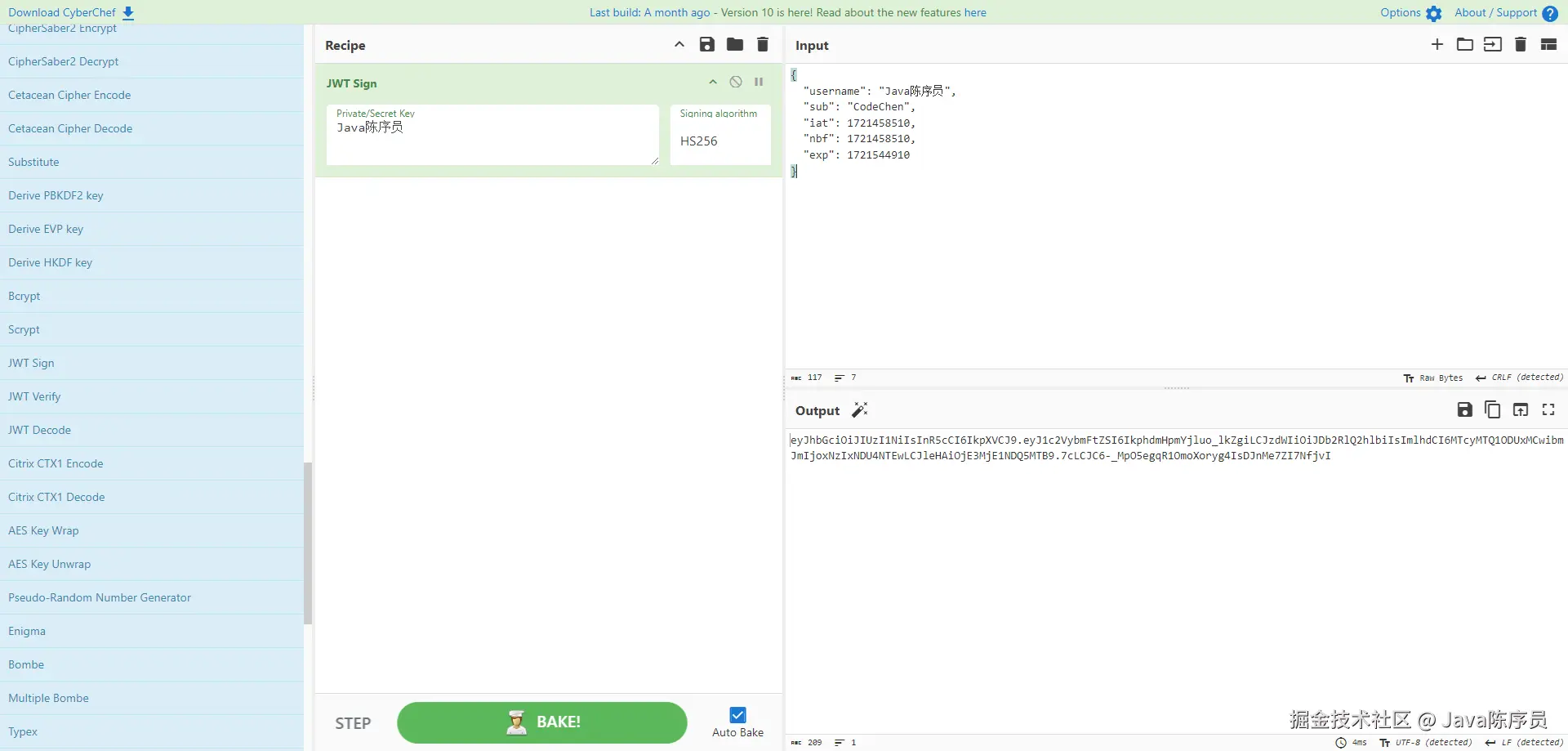Image resolution: width=1568 pixels, height=751 pixels.
Task: Replace input with output
Action: point(1521,410)
